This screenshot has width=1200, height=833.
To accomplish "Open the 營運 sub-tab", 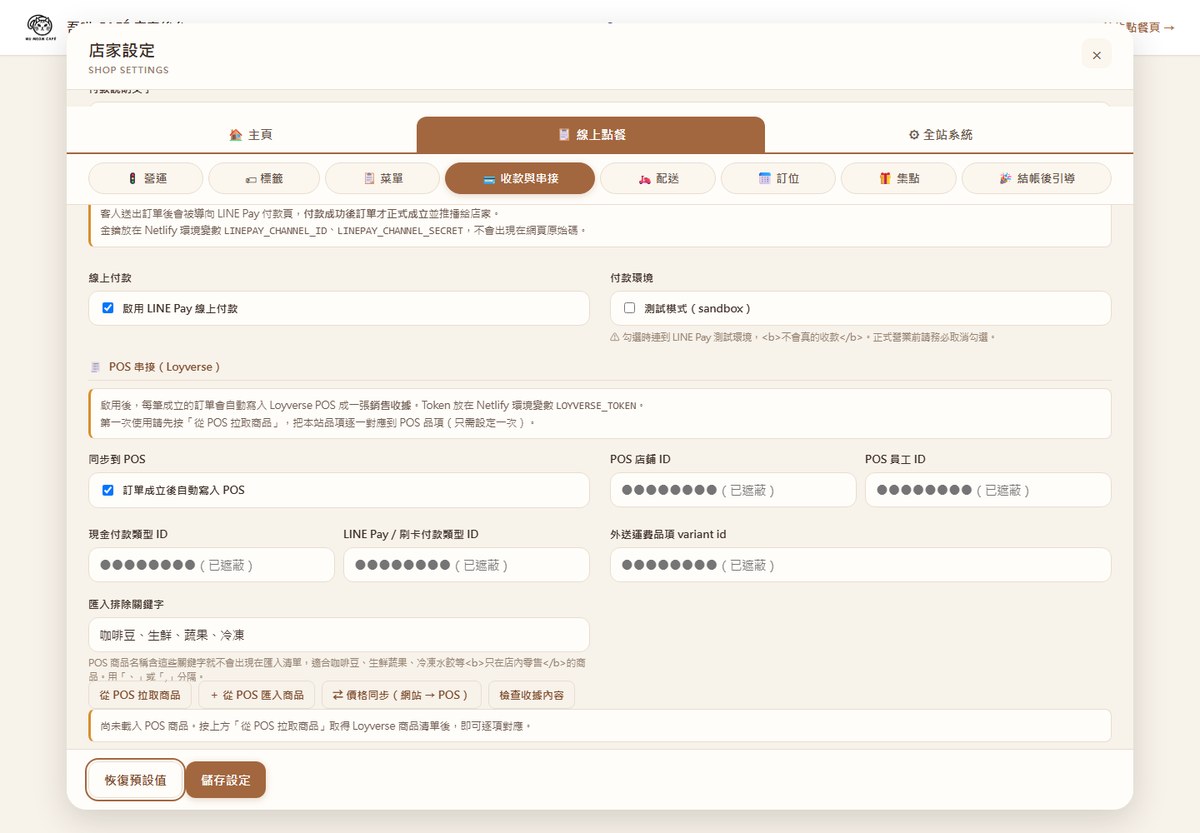I will coord(146,178).
